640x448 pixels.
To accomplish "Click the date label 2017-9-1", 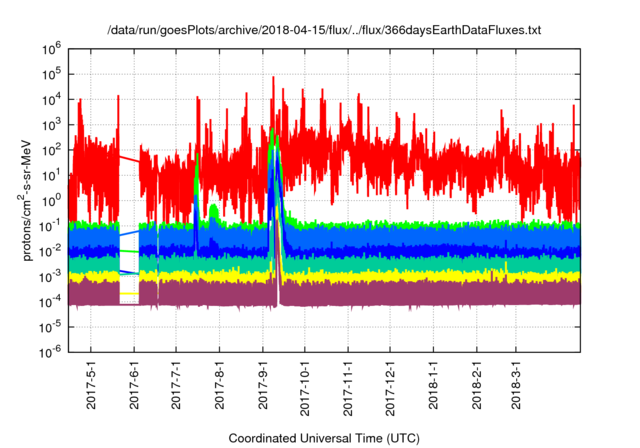I will click(263, 384).
